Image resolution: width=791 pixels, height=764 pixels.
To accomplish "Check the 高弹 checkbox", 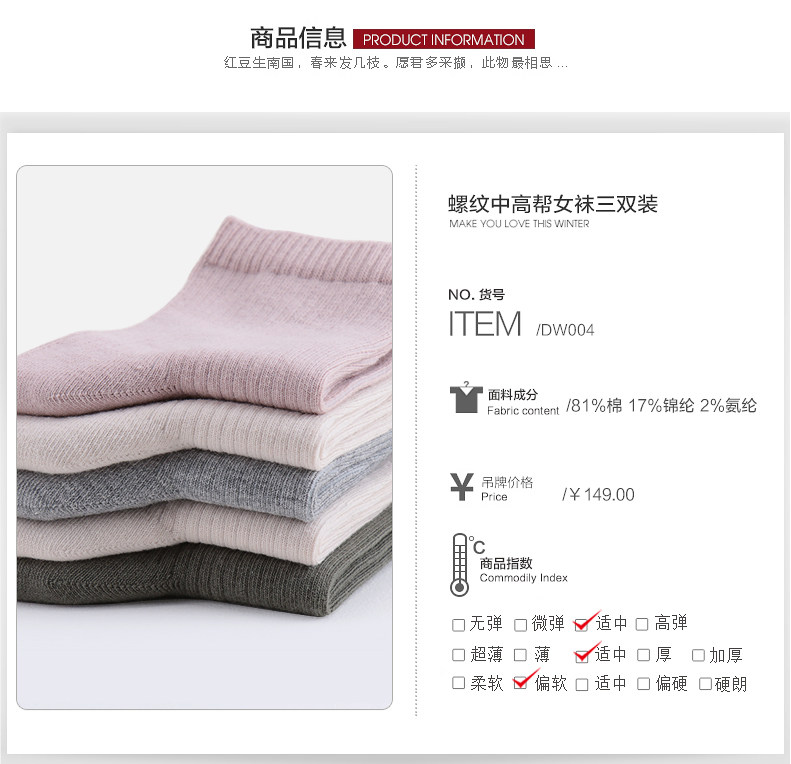I will tap(642, 625).
